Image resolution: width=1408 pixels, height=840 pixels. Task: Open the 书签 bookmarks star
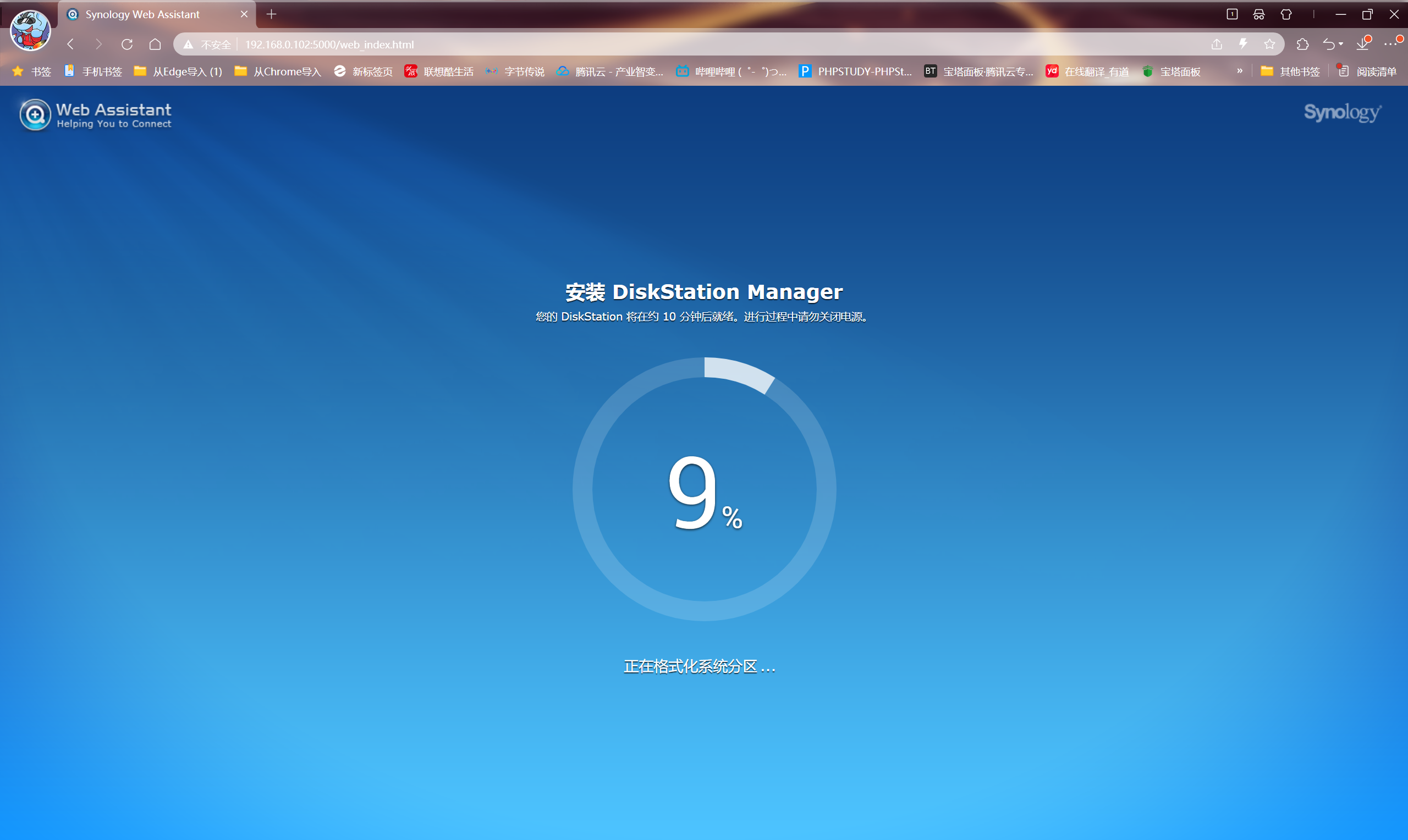click(32, 71)
